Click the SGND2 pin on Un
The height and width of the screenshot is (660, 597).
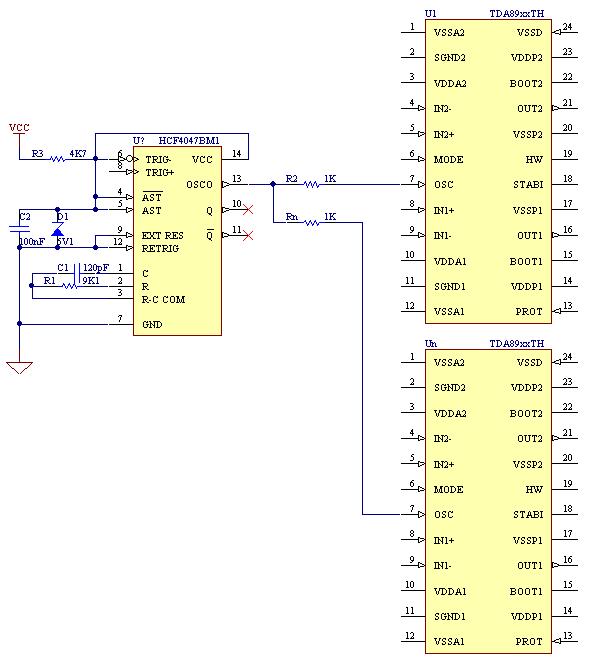[x=450, y=388]
